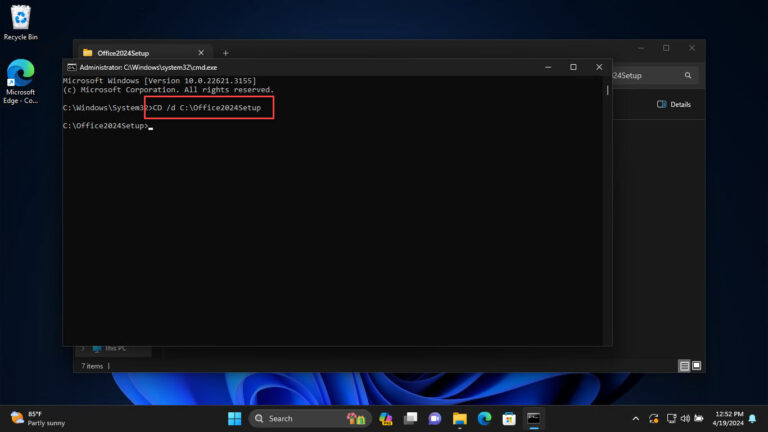Switch to the large thumbnails view layout

697,366
